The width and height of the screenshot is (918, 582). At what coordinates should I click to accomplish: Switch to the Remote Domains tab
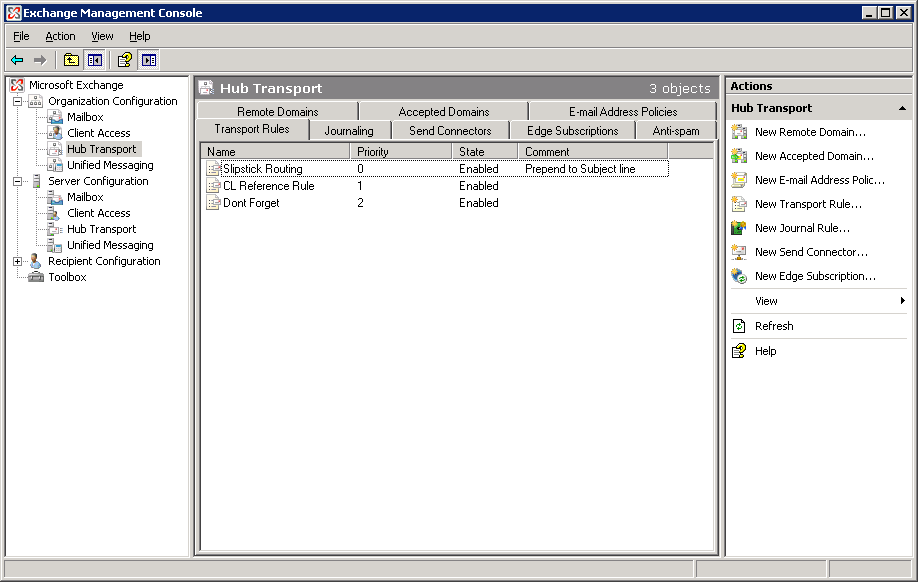278,111
